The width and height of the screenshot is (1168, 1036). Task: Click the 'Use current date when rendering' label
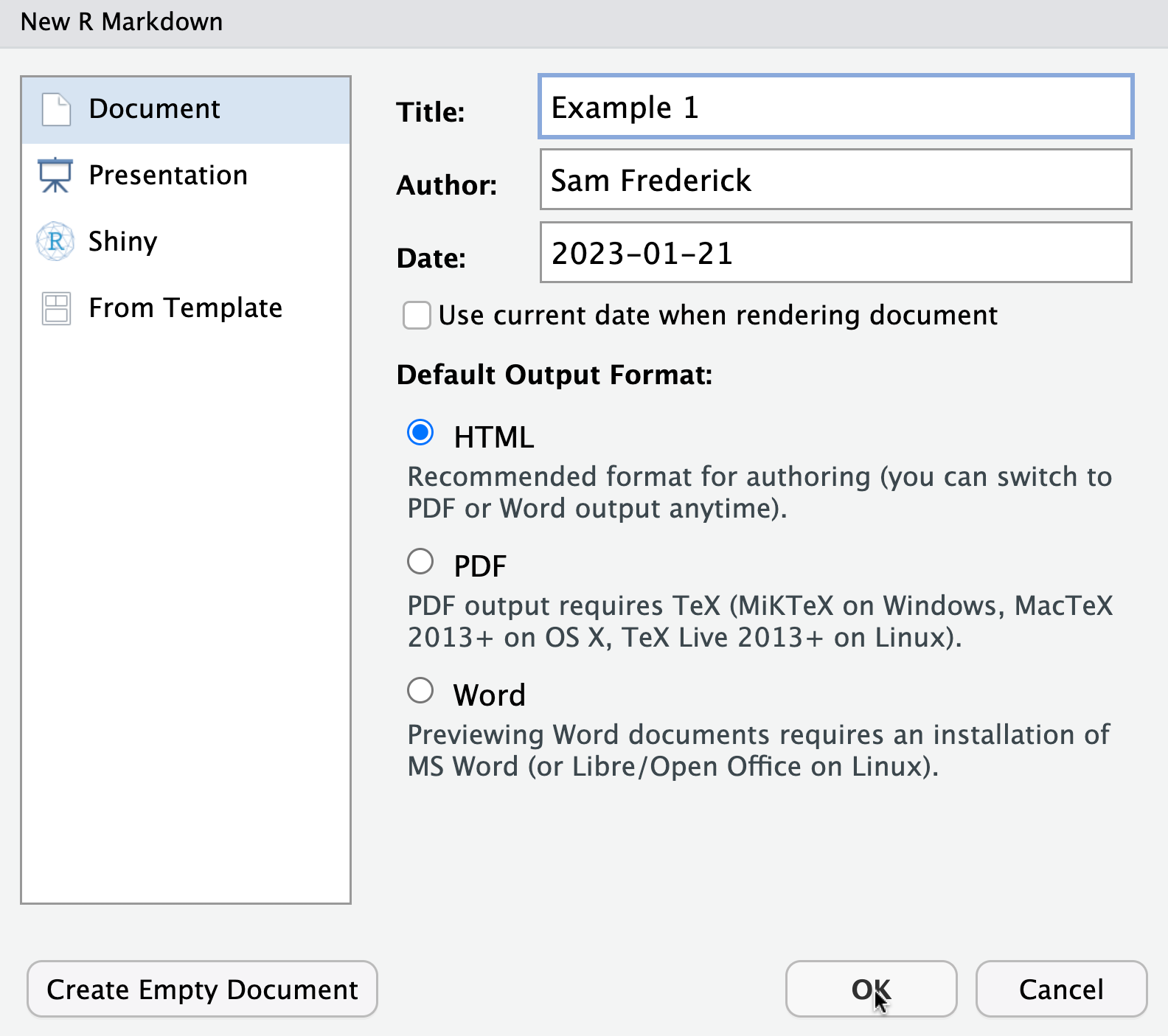point(717,316)
